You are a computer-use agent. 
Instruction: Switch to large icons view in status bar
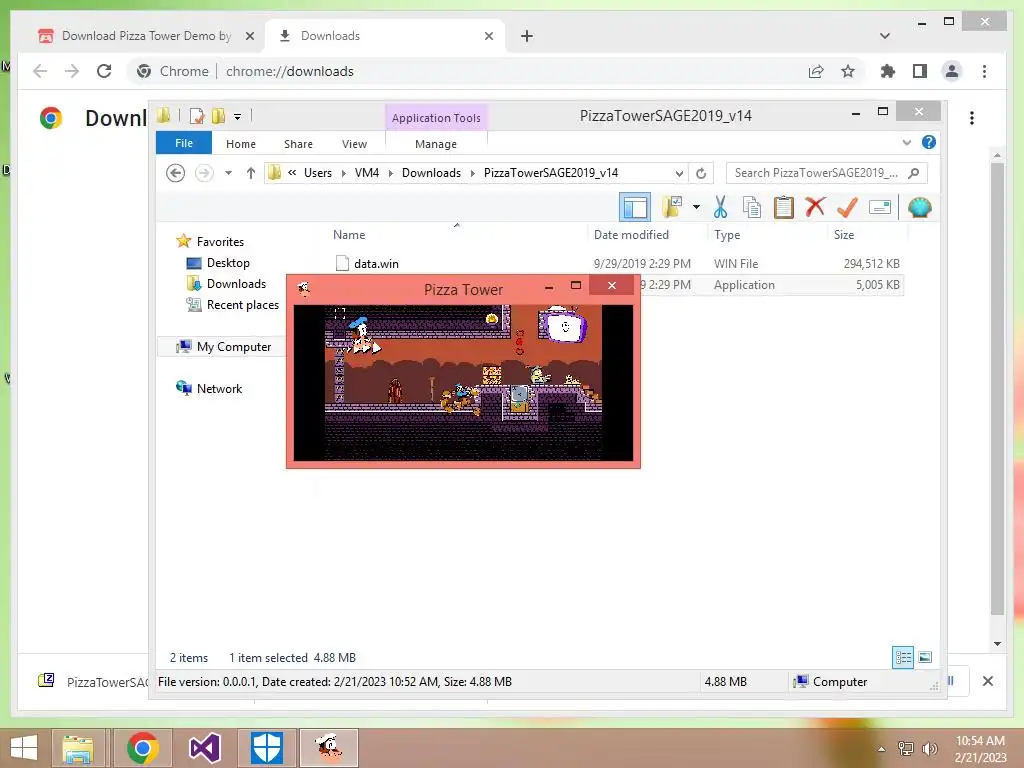pos(925,658)
